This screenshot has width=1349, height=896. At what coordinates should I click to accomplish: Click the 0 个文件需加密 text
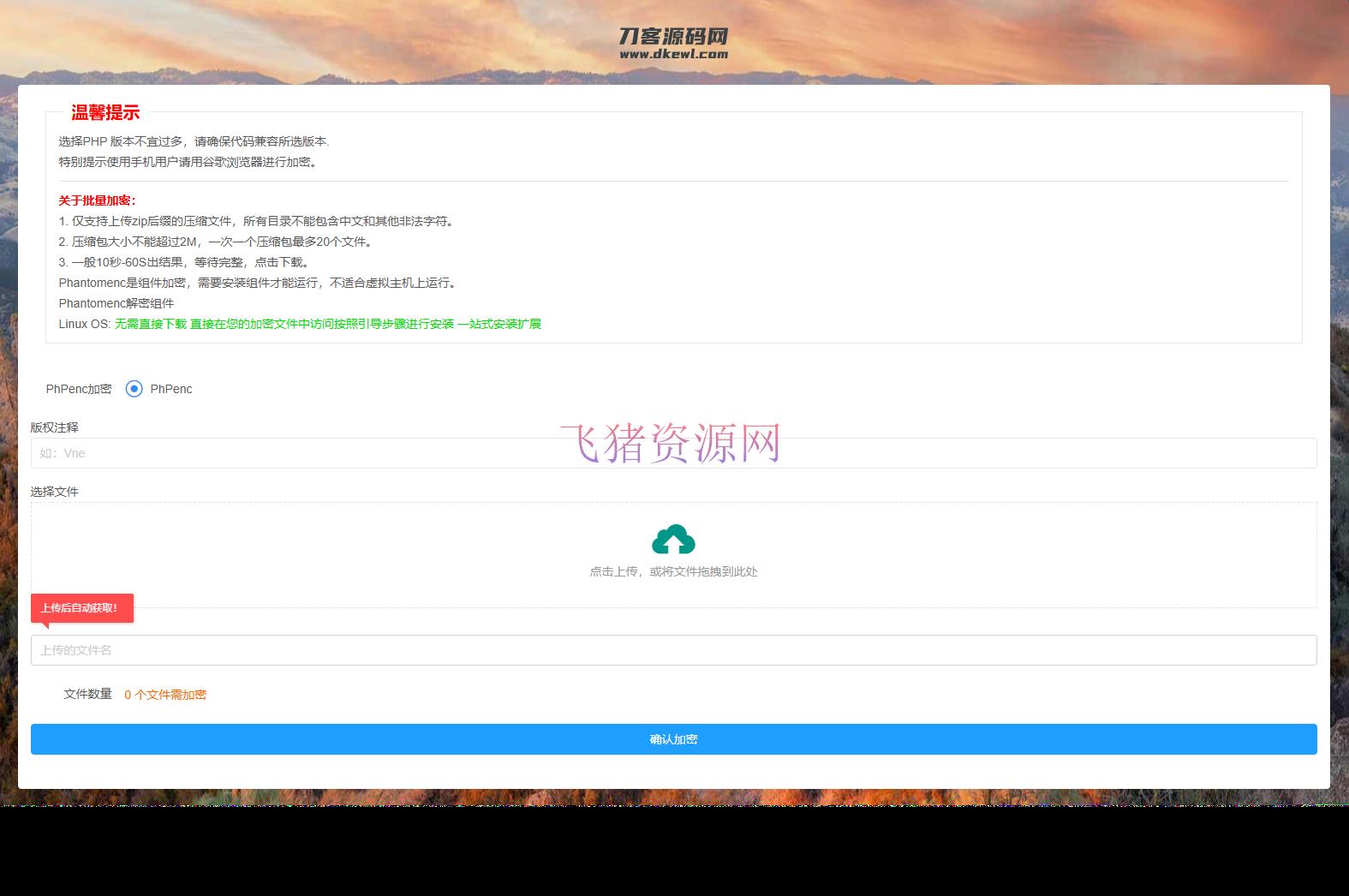click(165, 695)
